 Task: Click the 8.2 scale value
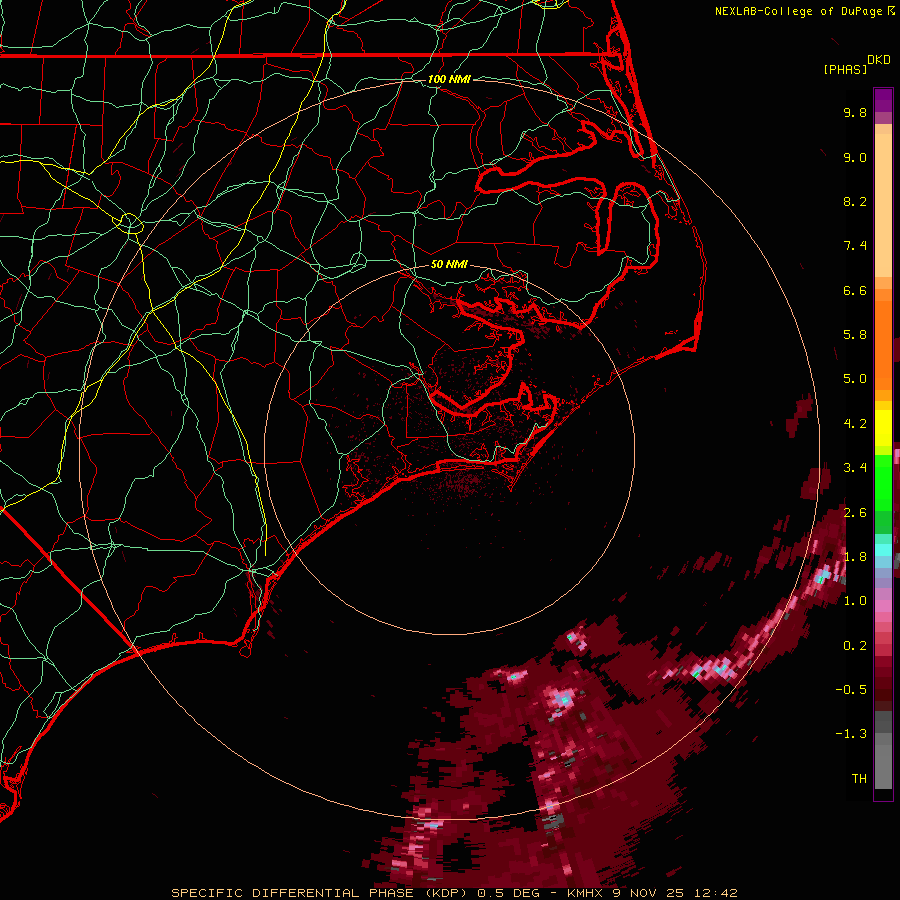[x=855, y=201]
